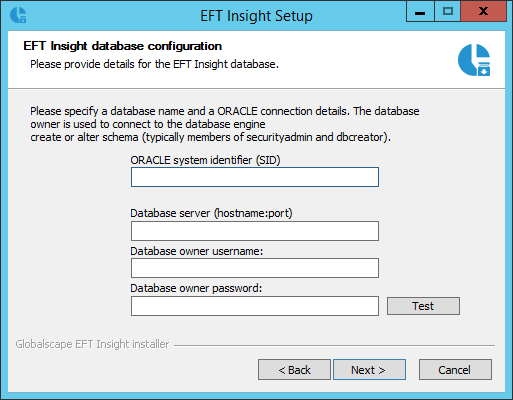
Task: Focus the ORACLE system identifier (SID) field
Action: 255,177
